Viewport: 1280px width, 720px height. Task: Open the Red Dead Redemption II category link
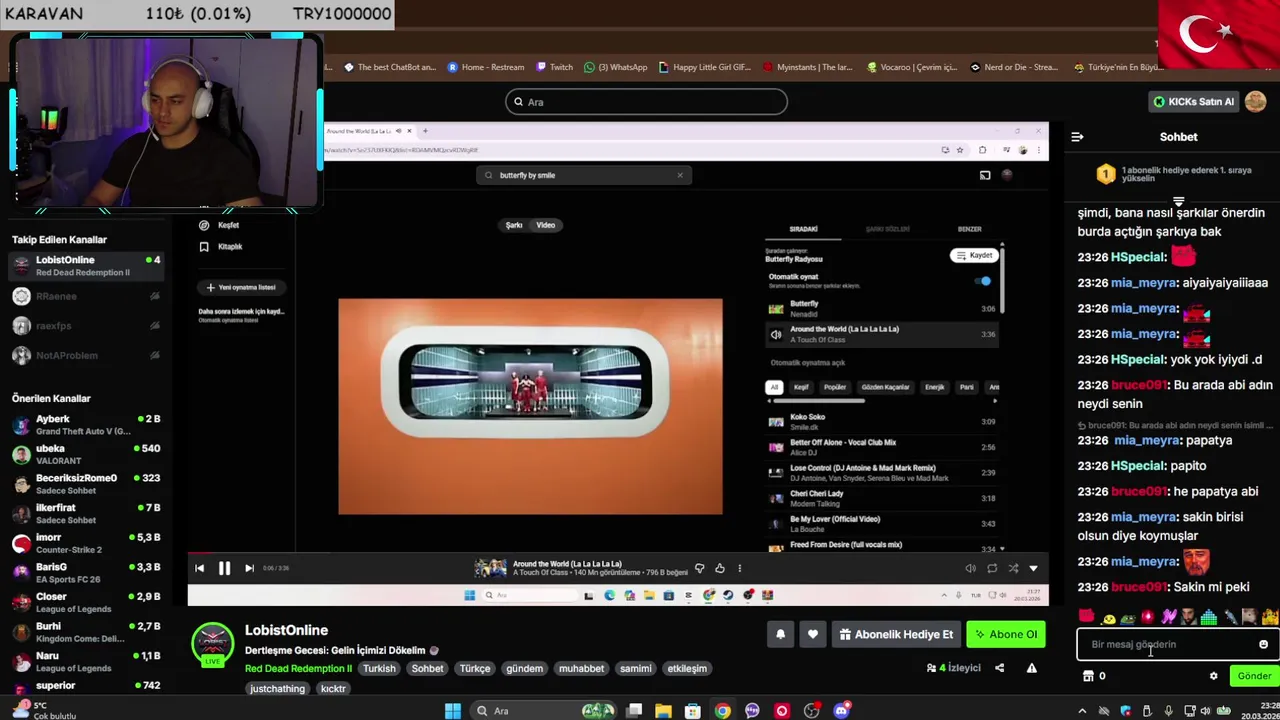(x=299, y=668)
